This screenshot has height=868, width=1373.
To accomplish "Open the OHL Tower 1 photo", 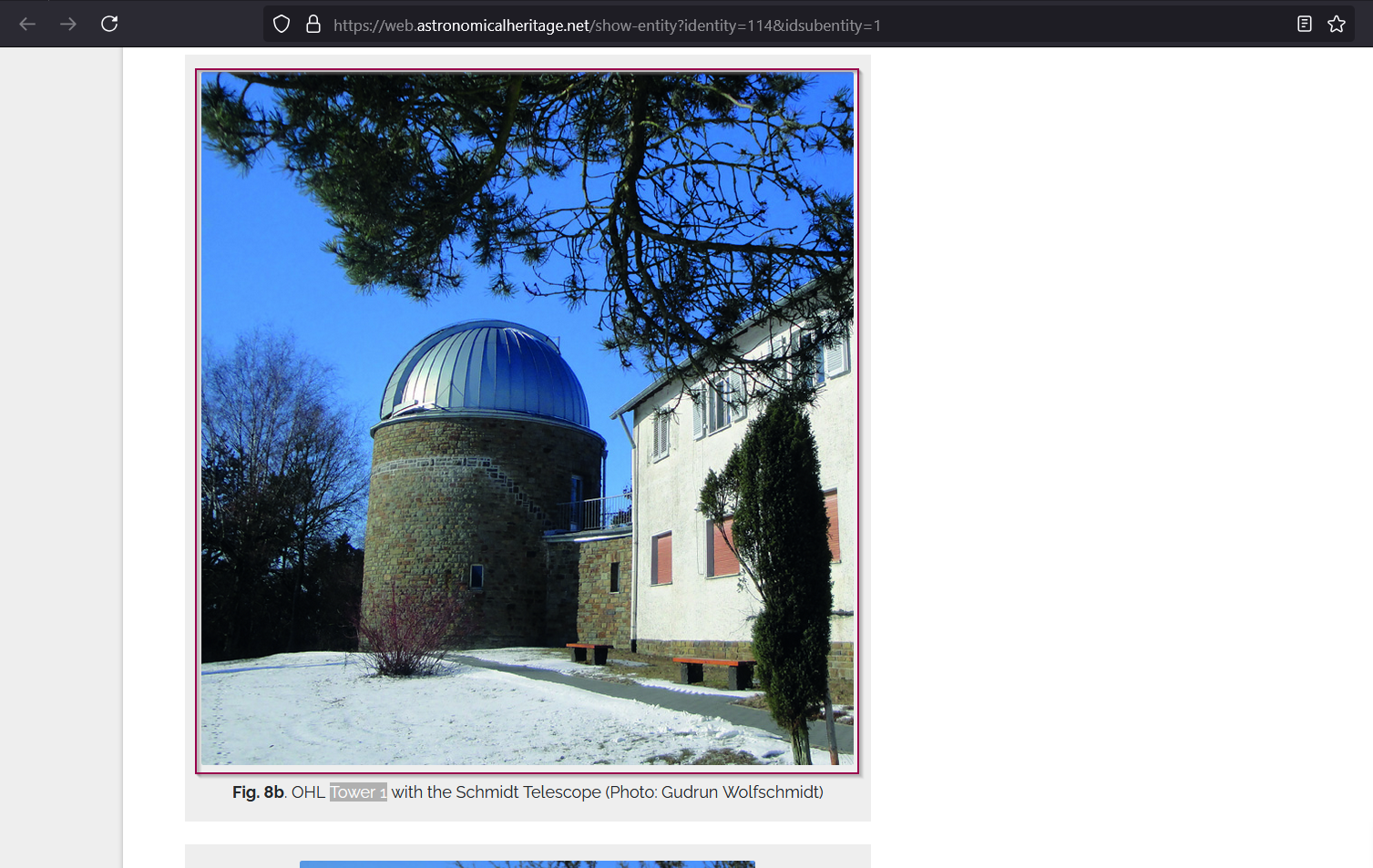I will click(527, 419).
